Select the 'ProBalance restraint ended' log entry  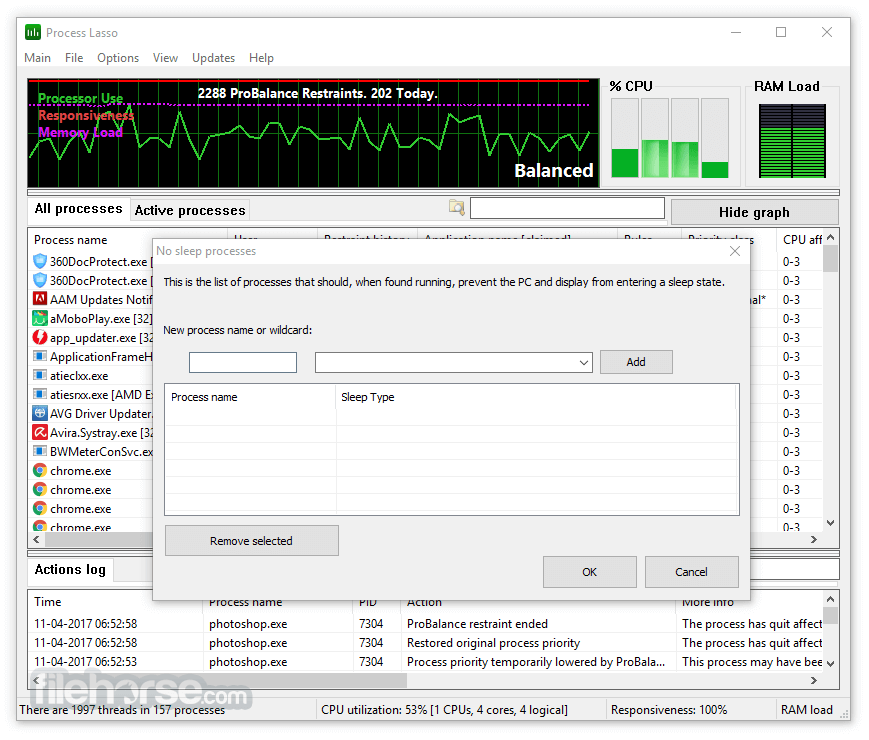(x=425, y=624)
